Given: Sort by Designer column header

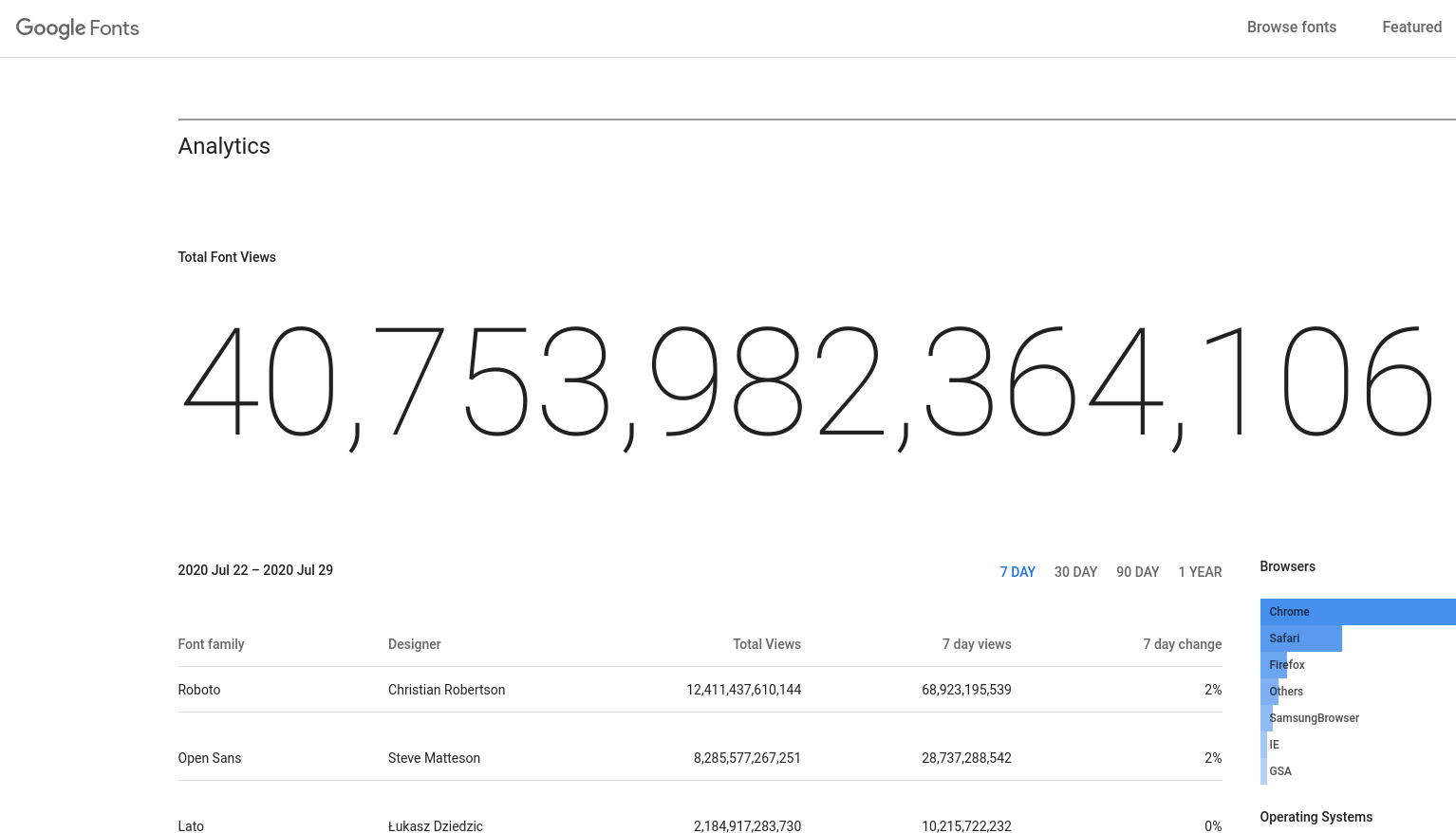Looking at the screenshot, I should point(414,644).
